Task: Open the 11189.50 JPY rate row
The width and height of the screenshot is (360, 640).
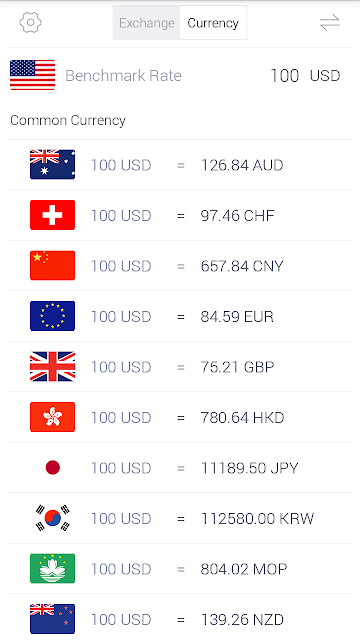Action: click(x=180, y=467)
